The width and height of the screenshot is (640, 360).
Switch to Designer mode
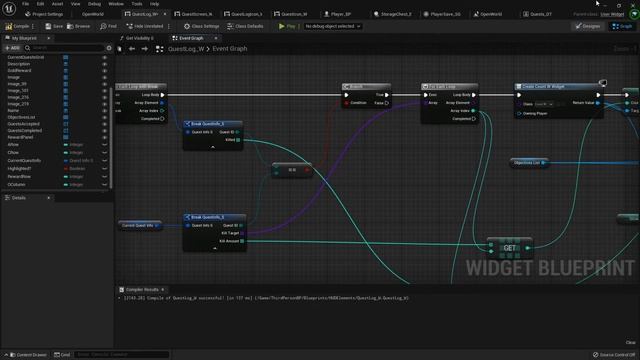[x=588, y=26]
